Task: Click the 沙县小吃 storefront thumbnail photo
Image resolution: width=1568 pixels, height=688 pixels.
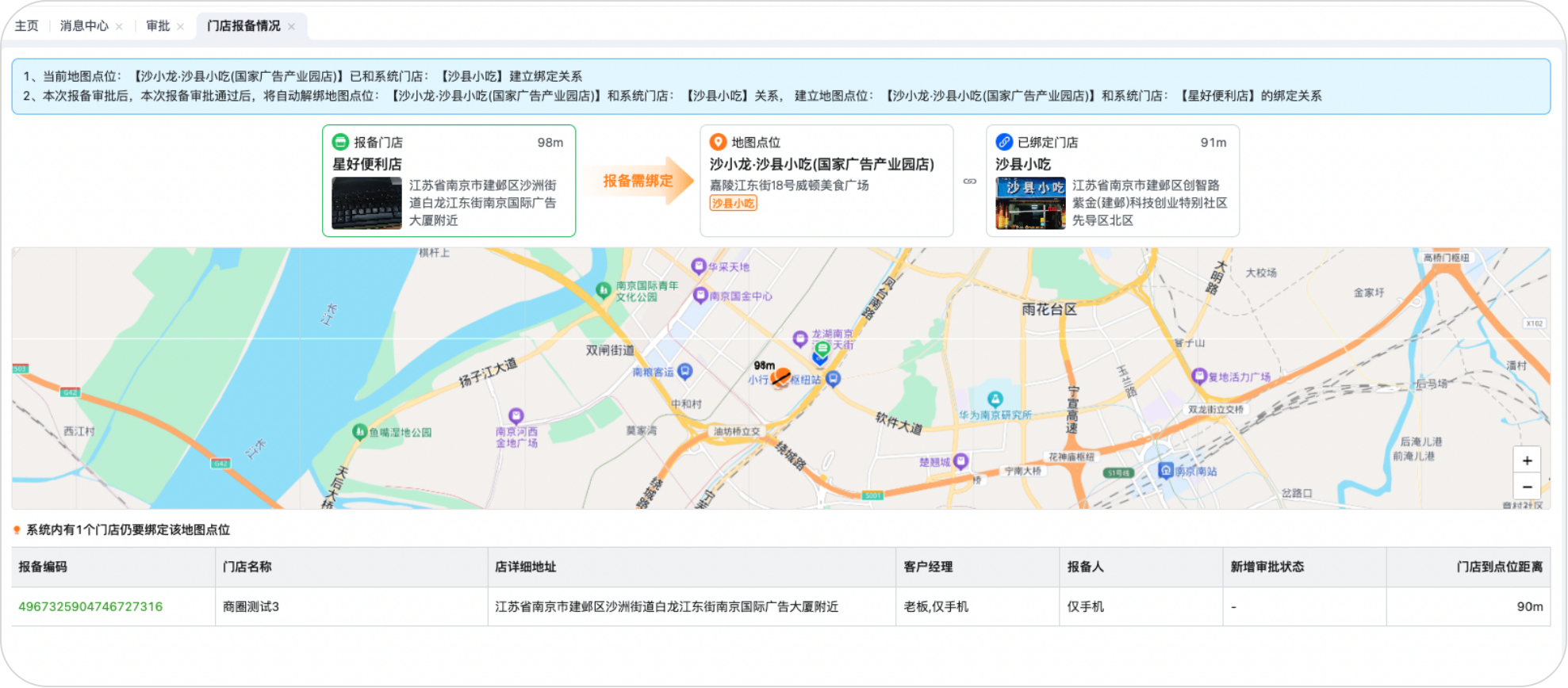Action: tap(1030, 203)
